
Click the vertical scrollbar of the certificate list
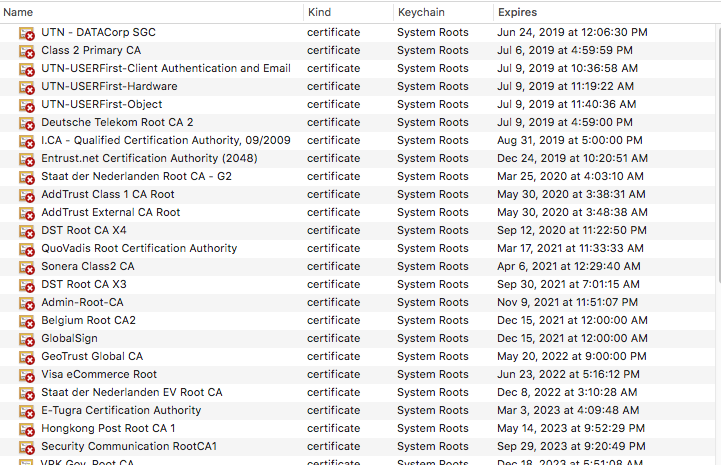pos(718,154)
